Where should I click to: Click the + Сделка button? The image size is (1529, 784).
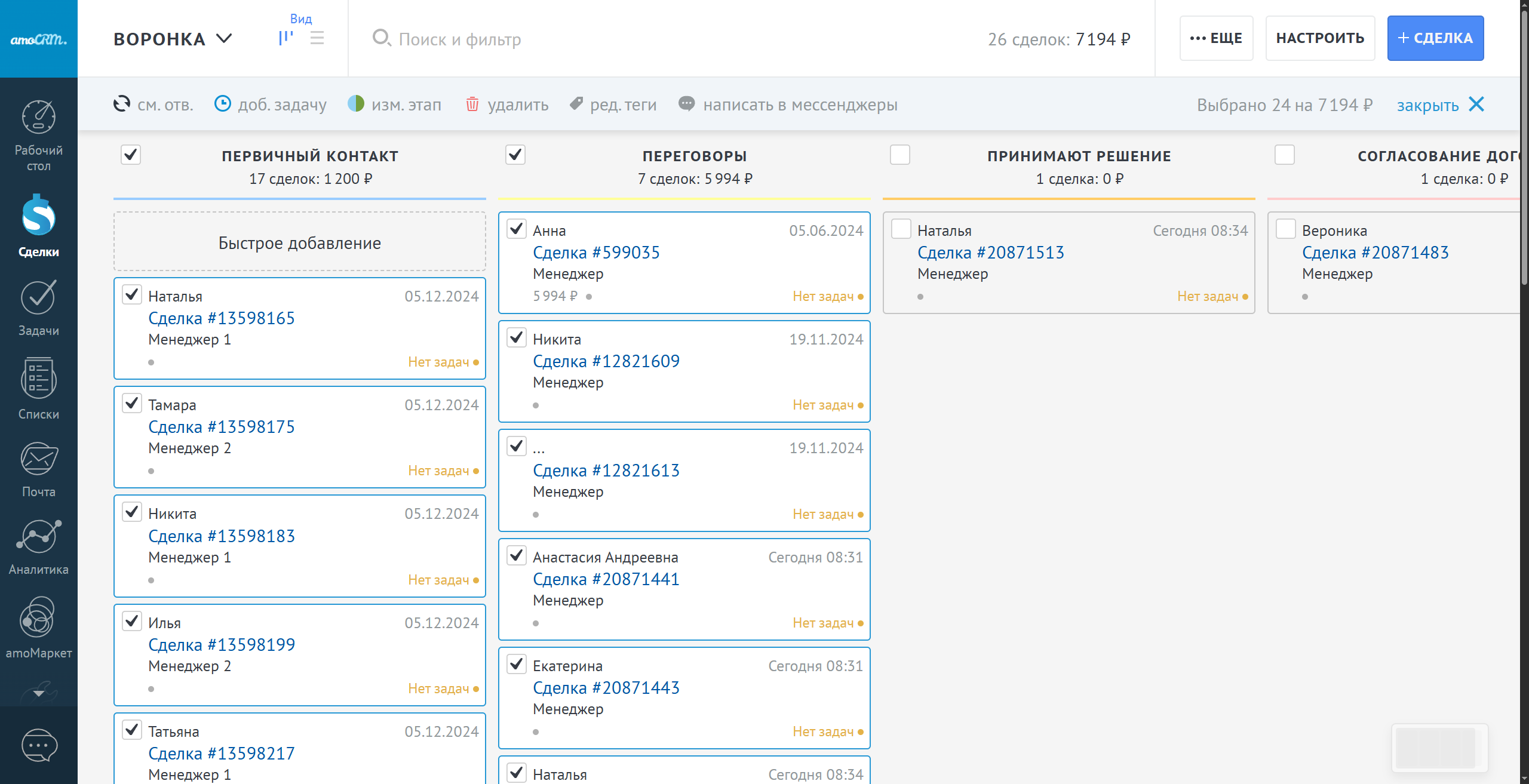[x=1435, y=38]
